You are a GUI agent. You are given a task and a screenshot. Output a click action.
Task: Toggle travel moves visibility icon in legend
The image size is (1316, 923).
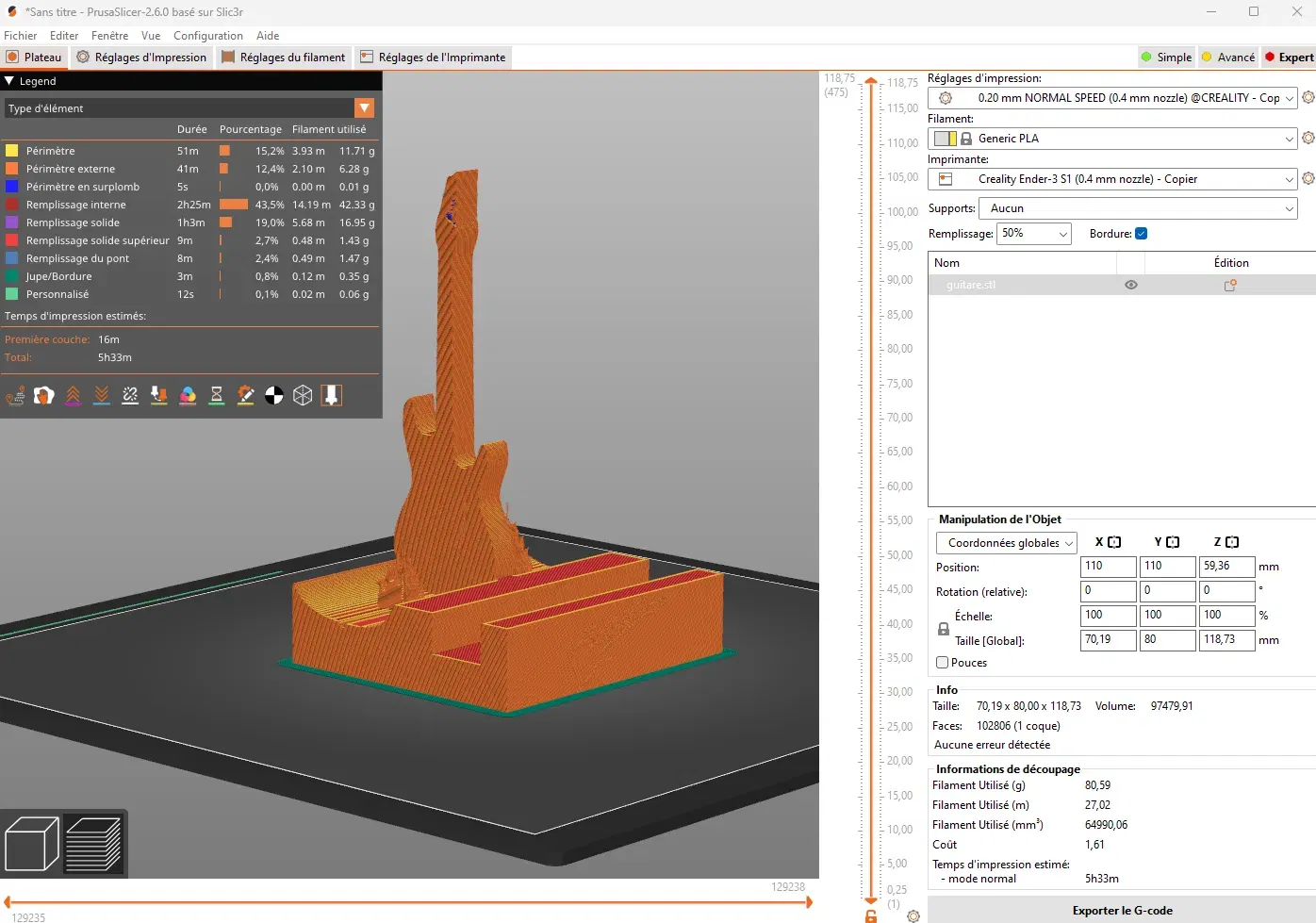[15, 396]
